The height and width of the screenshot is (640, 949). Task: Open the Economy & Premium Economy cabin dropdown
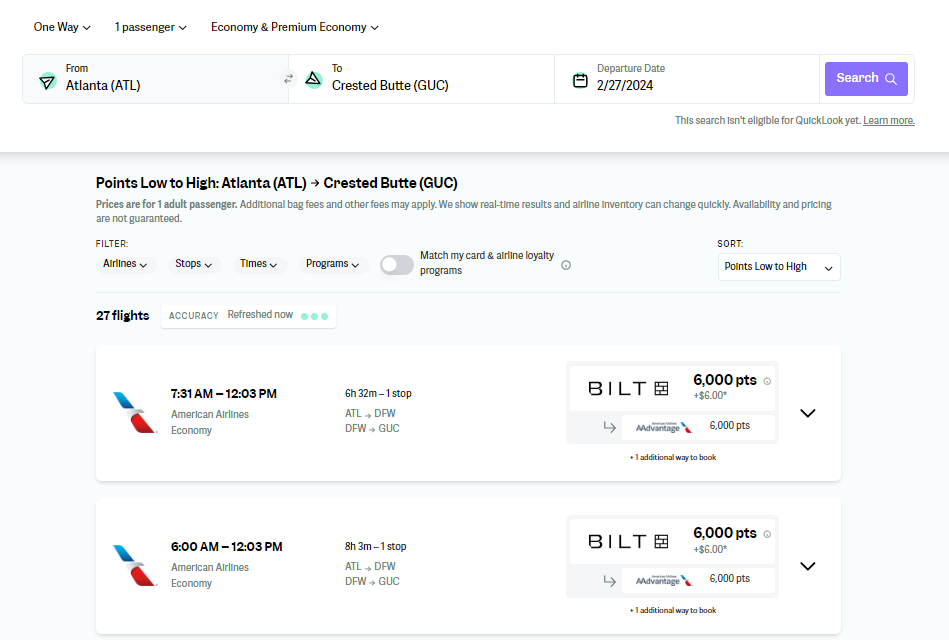[294, 27]
